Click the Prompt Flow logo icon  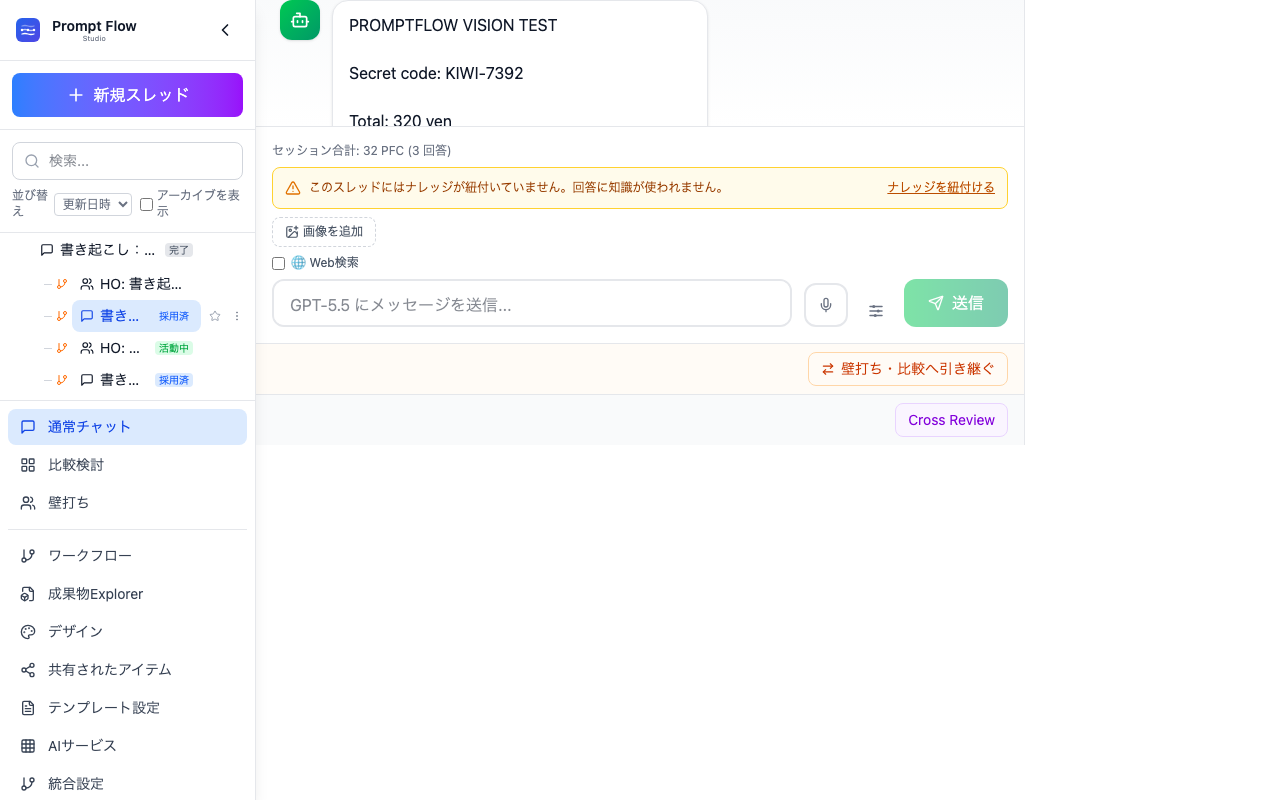(x=28, y=30)
